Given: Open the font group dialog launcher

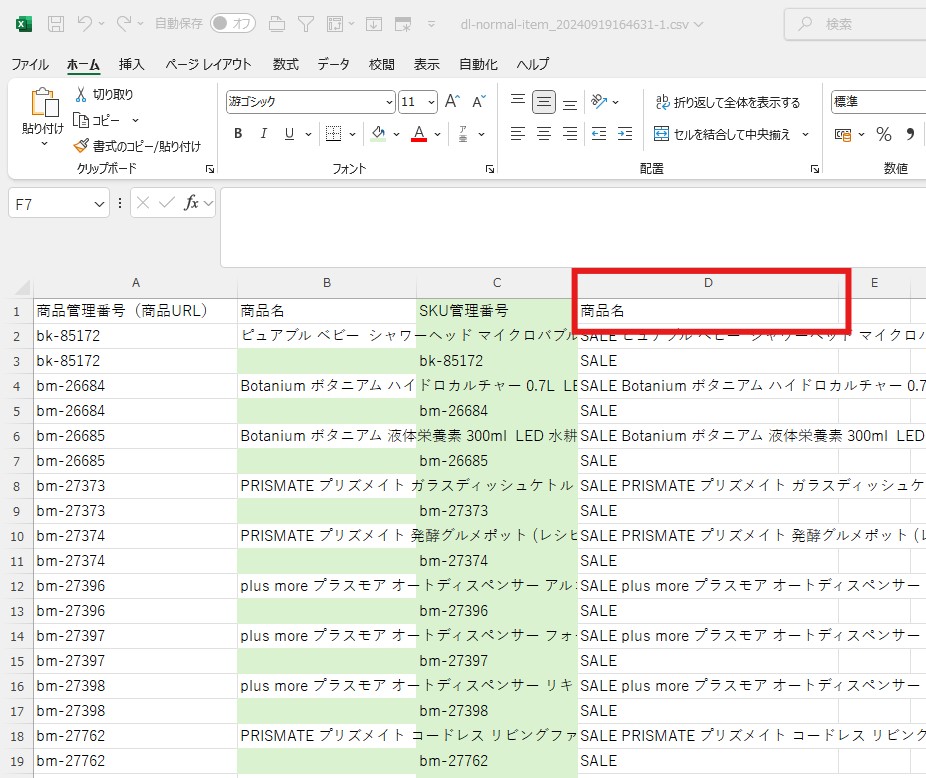Looking at the screenshot, I should 490,169.
